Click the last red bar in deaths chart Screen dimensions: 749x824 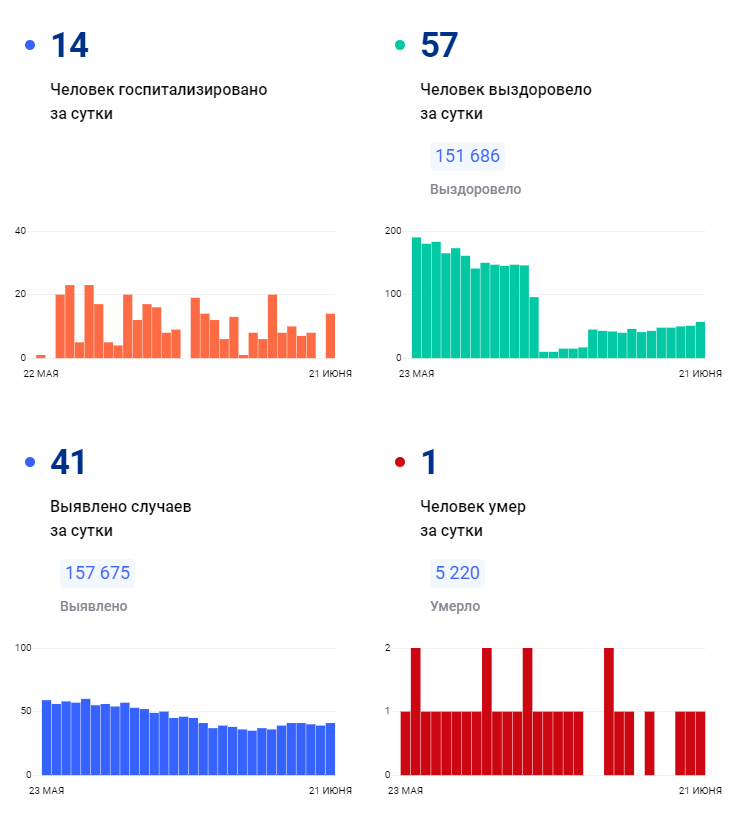tap(700, 743)
